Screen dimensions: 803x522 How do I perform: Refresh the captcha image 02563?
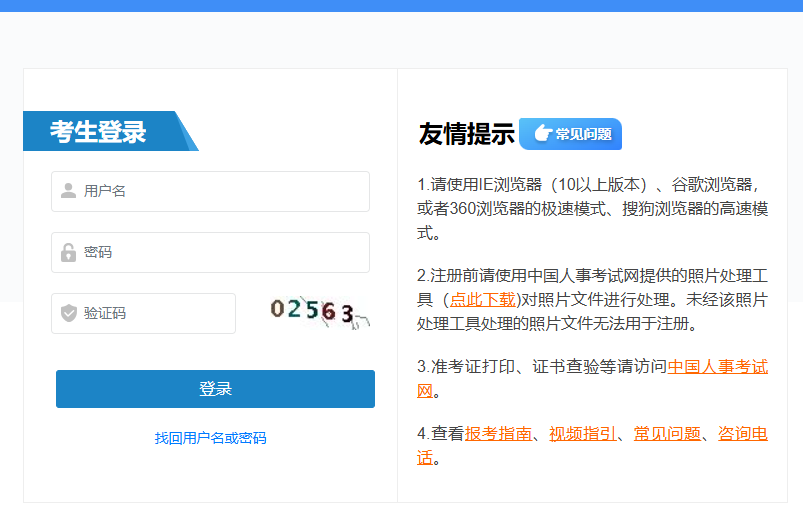coord(320,312)
